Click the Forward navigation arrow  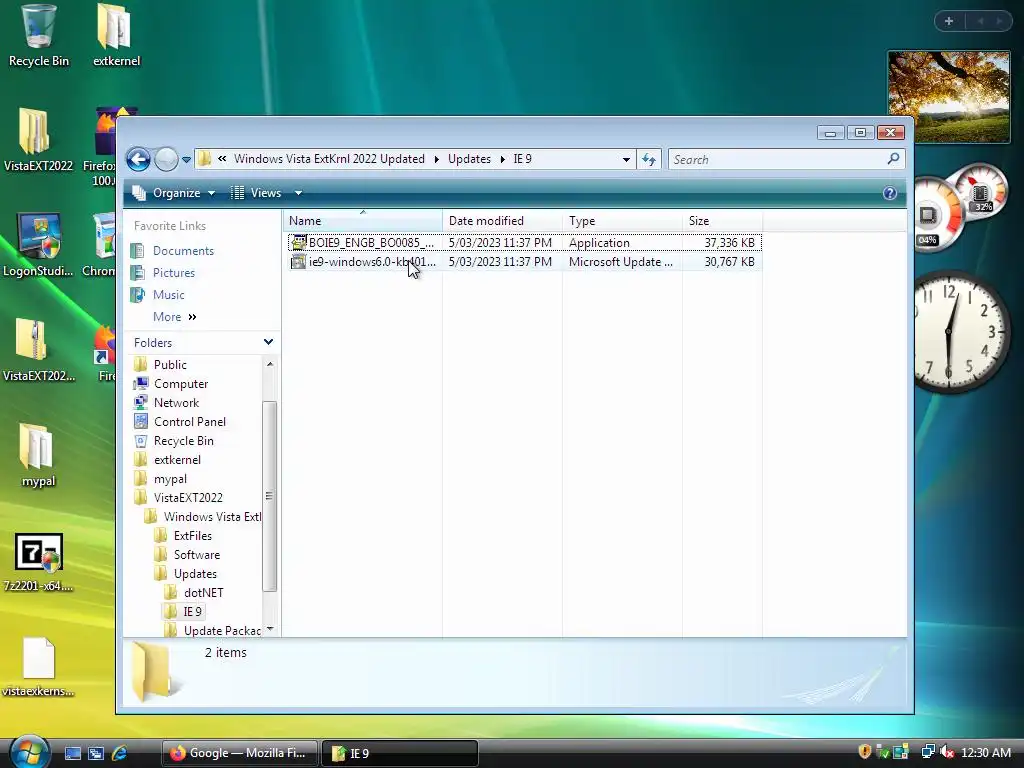166,159
